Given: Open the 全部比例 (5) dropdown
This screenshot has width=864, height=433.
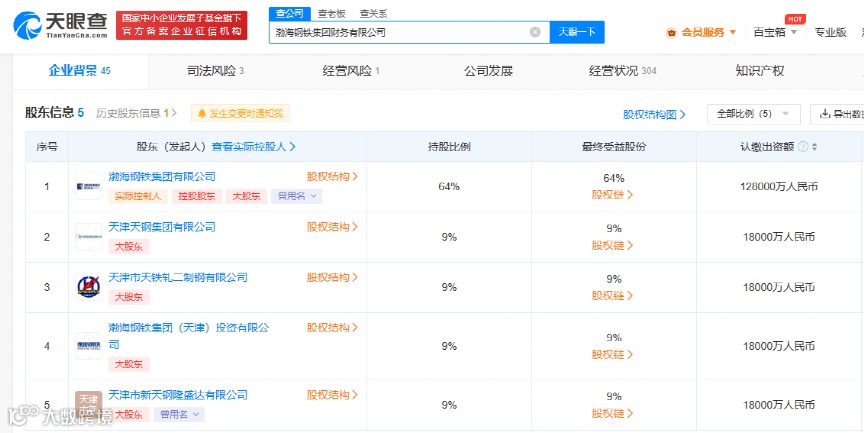Looking at the screenshot, I should [x=753, y=114].
